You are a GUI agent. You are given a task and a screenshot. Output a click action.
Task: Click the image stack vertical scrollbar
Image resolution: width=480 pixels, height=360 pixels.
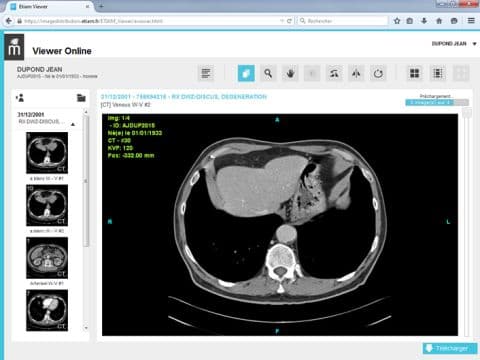coord(467,223)
